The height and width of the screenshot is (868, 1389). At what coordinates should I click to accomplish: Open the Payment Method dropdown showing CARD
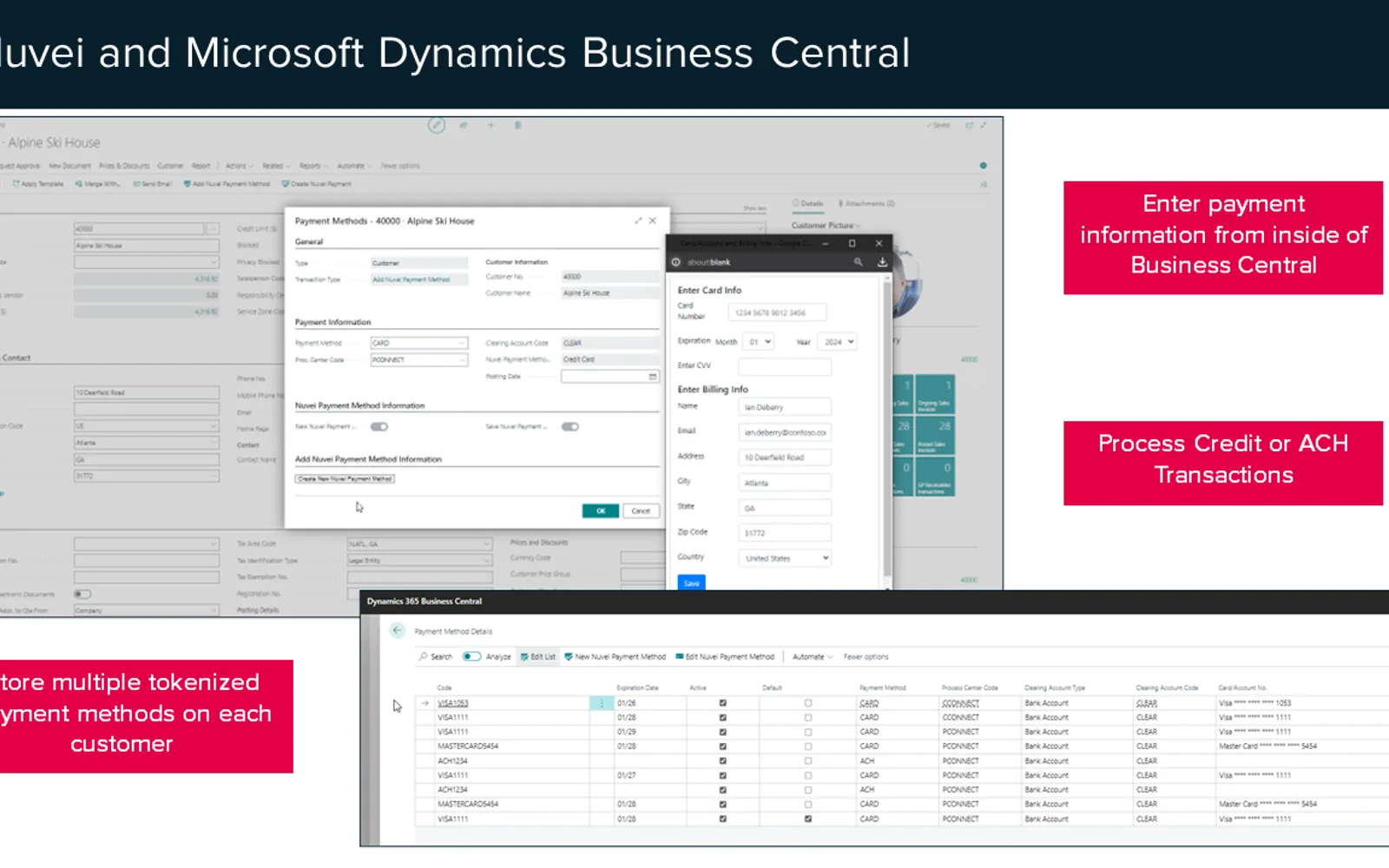point(419,343)
